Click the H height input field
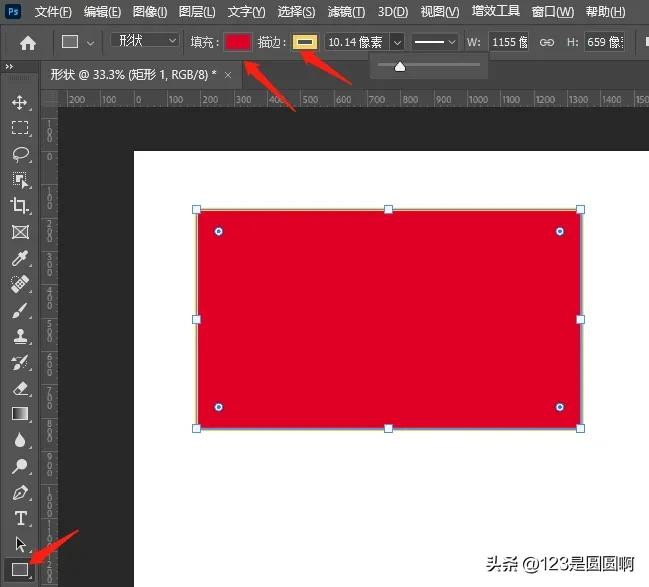The image size is (649, 587). tap(604, 42)
